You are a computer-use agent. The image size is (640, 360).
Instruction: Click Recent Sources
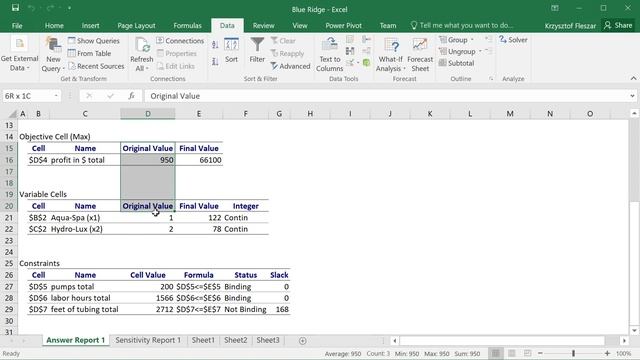(96, 66)
